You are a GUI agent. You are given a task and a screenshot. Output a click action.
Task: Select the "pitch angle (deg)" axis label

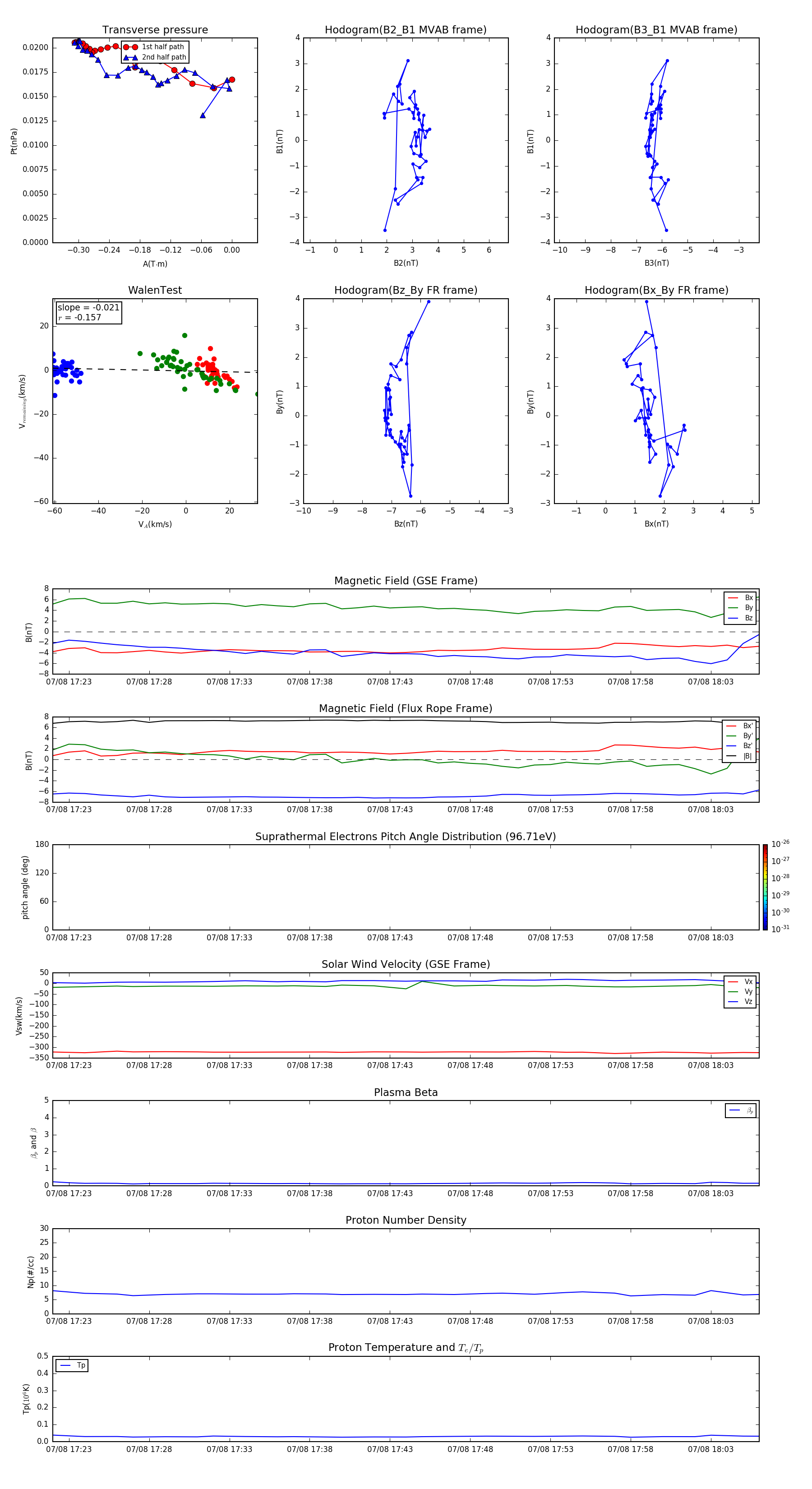pos(25,887)
